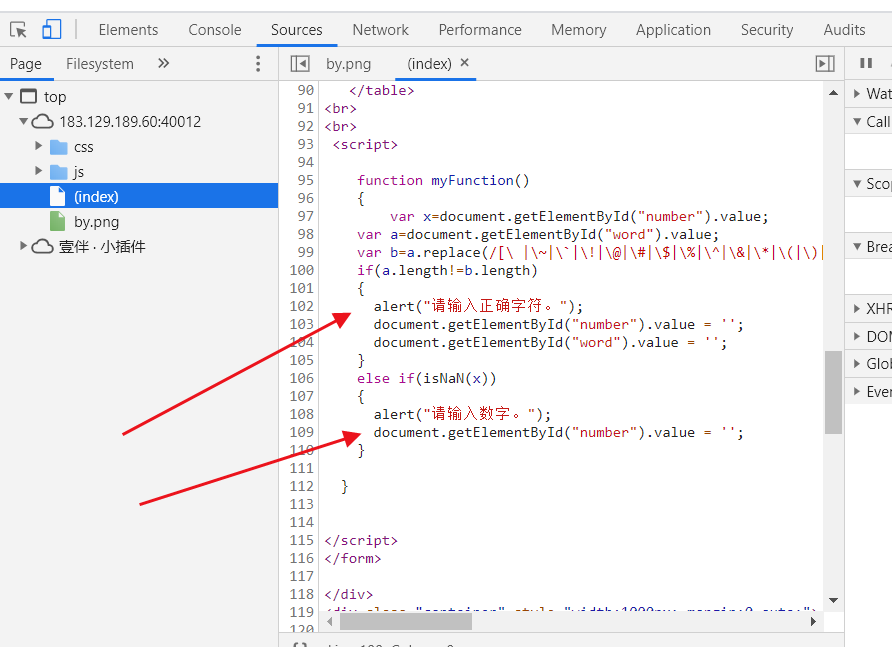Expand the js folder

pos(39,171)
